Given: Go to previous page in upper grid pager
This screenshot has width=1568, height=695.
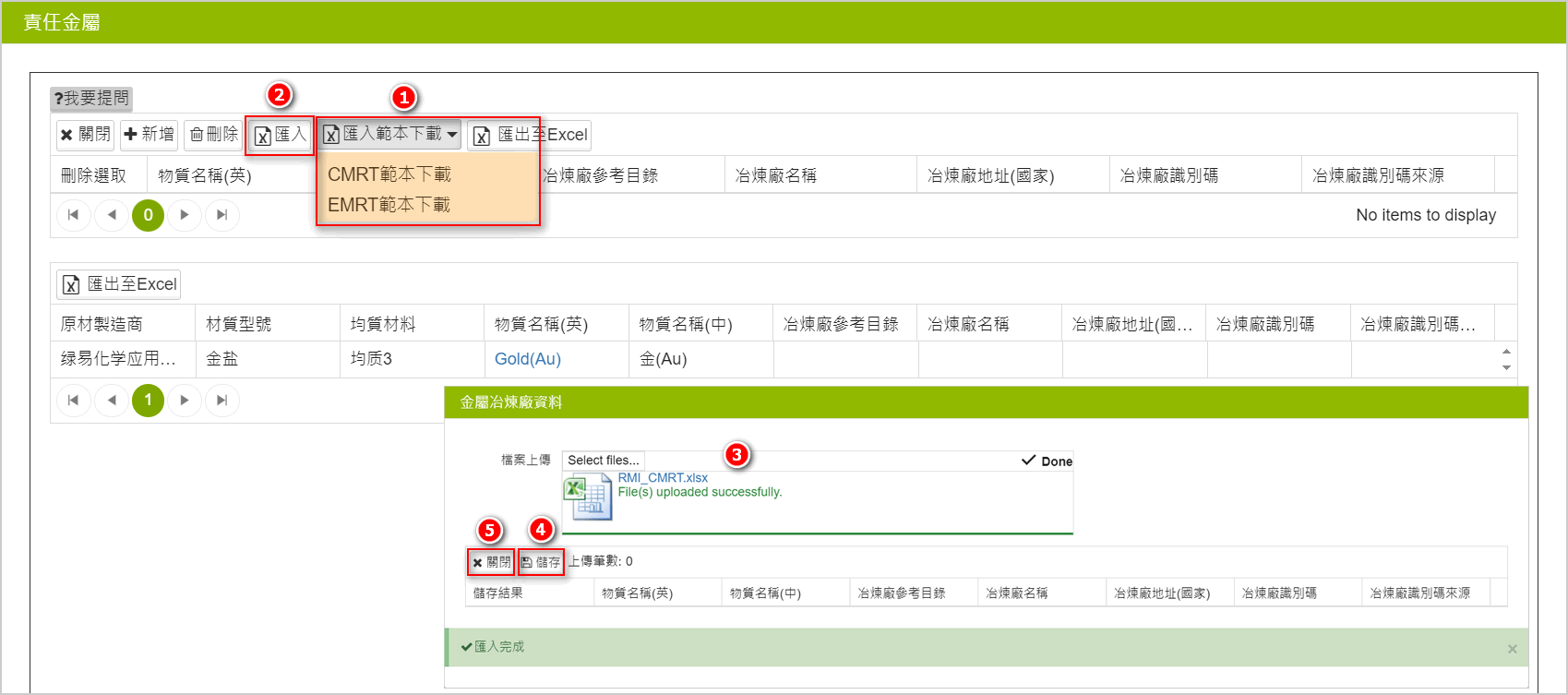Looking at the screenshot, I should coord(112,215).
